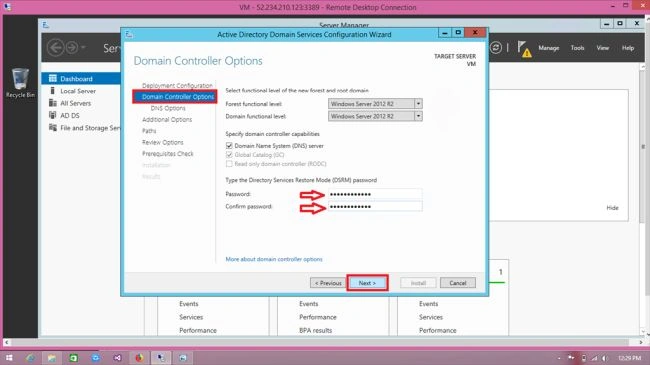Click the All Servers icon
650x365 pixels.
point(53,103)
